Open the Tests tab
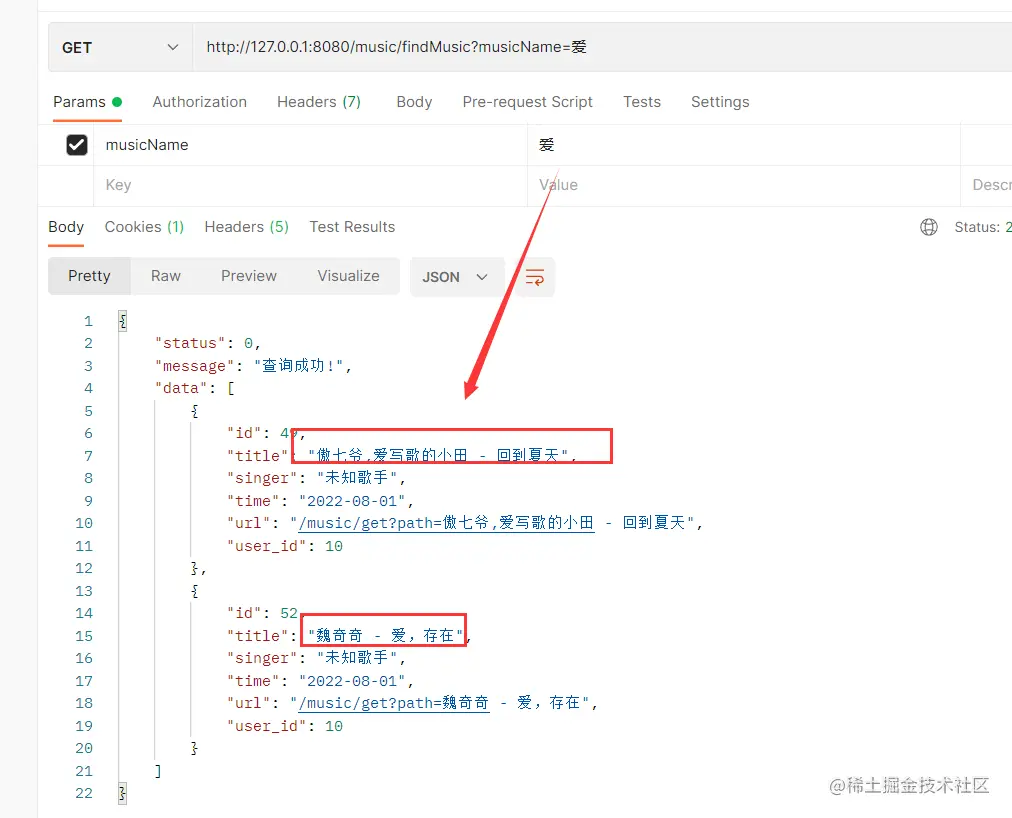The width and height of the screenshot is (1012, 818). click(642, 102)
